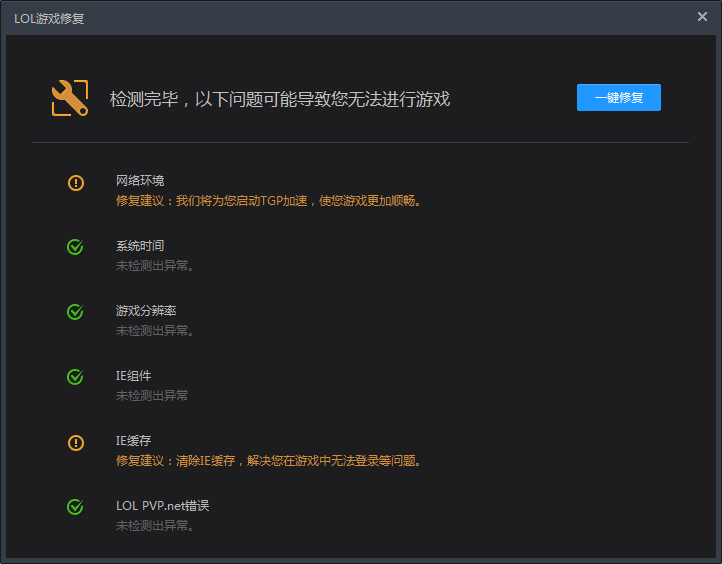The image size is (722, 564).
Task: Click 未检测出异常 under IE组件
Action: coord(152,395)
